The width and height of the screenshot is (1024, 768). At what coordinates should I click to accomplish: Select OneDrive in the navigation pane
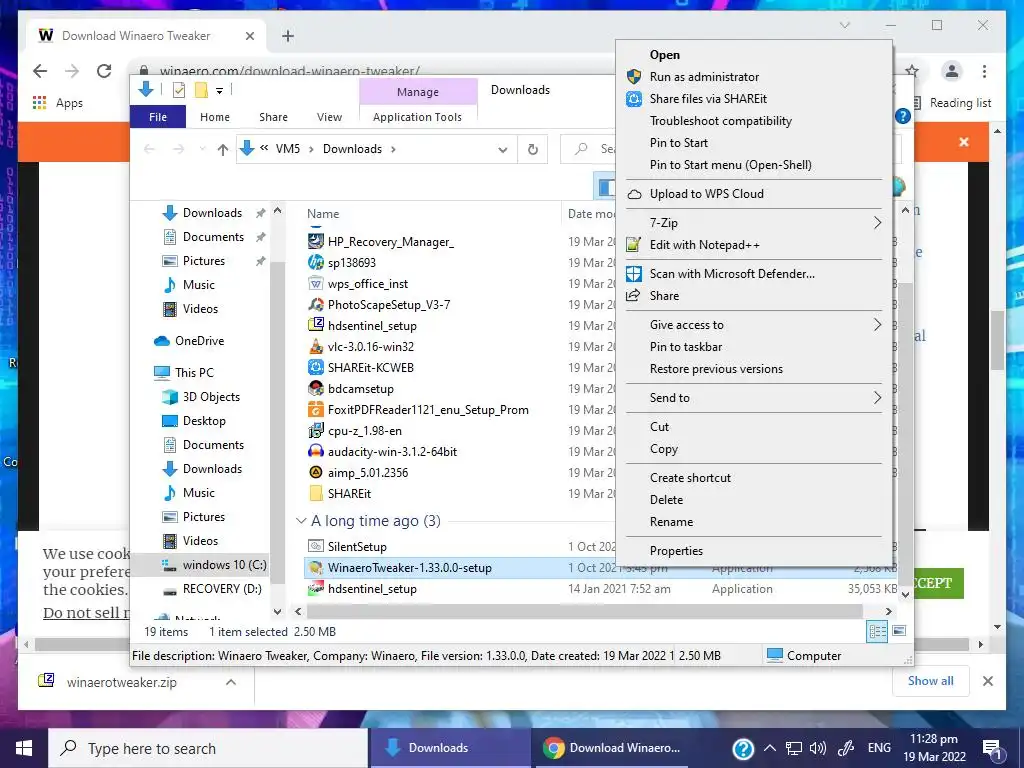(x=199, y=341)
